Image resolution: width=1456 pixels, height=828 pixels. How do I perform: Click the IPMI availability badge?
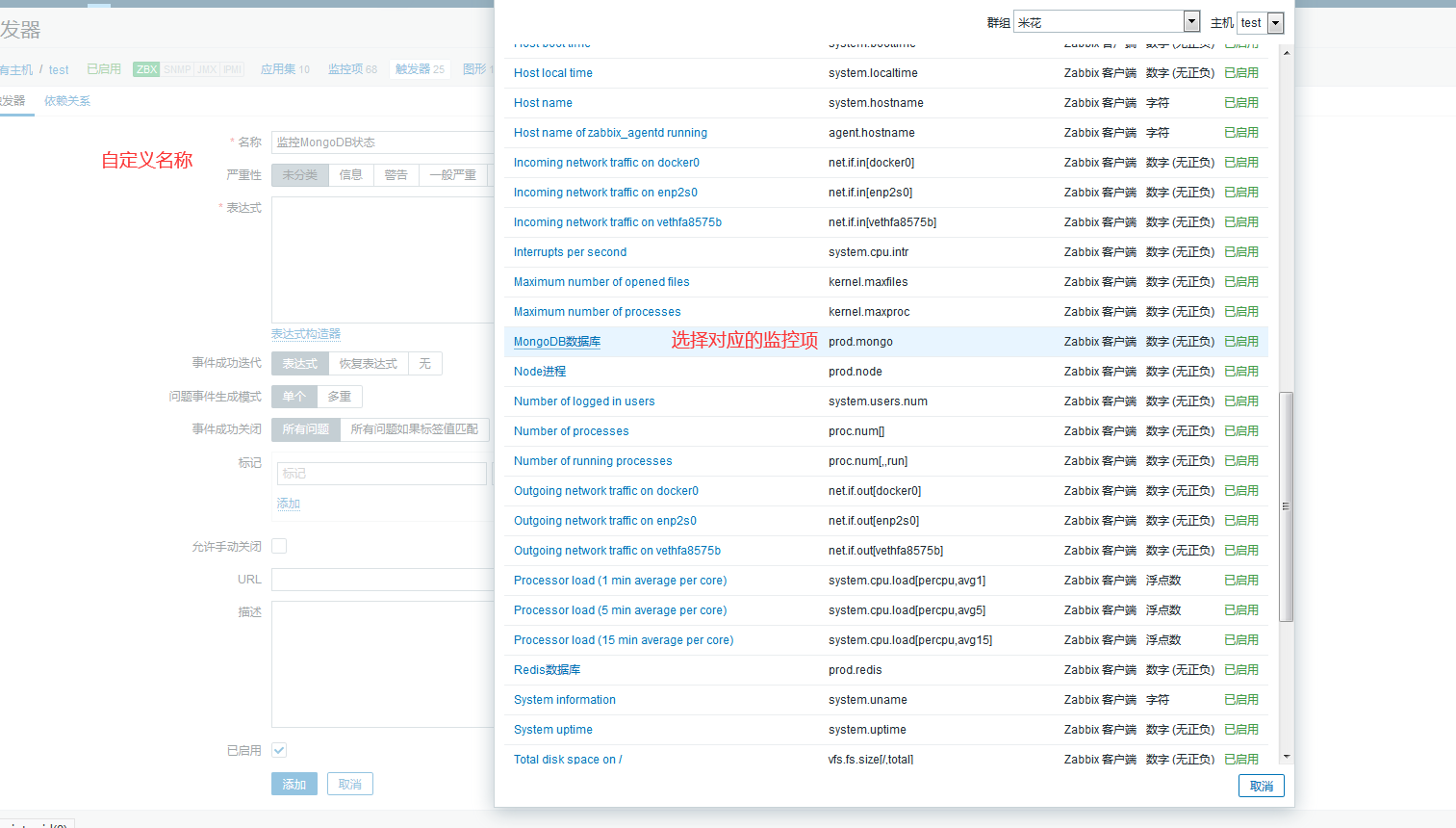(x=232, y=69)
